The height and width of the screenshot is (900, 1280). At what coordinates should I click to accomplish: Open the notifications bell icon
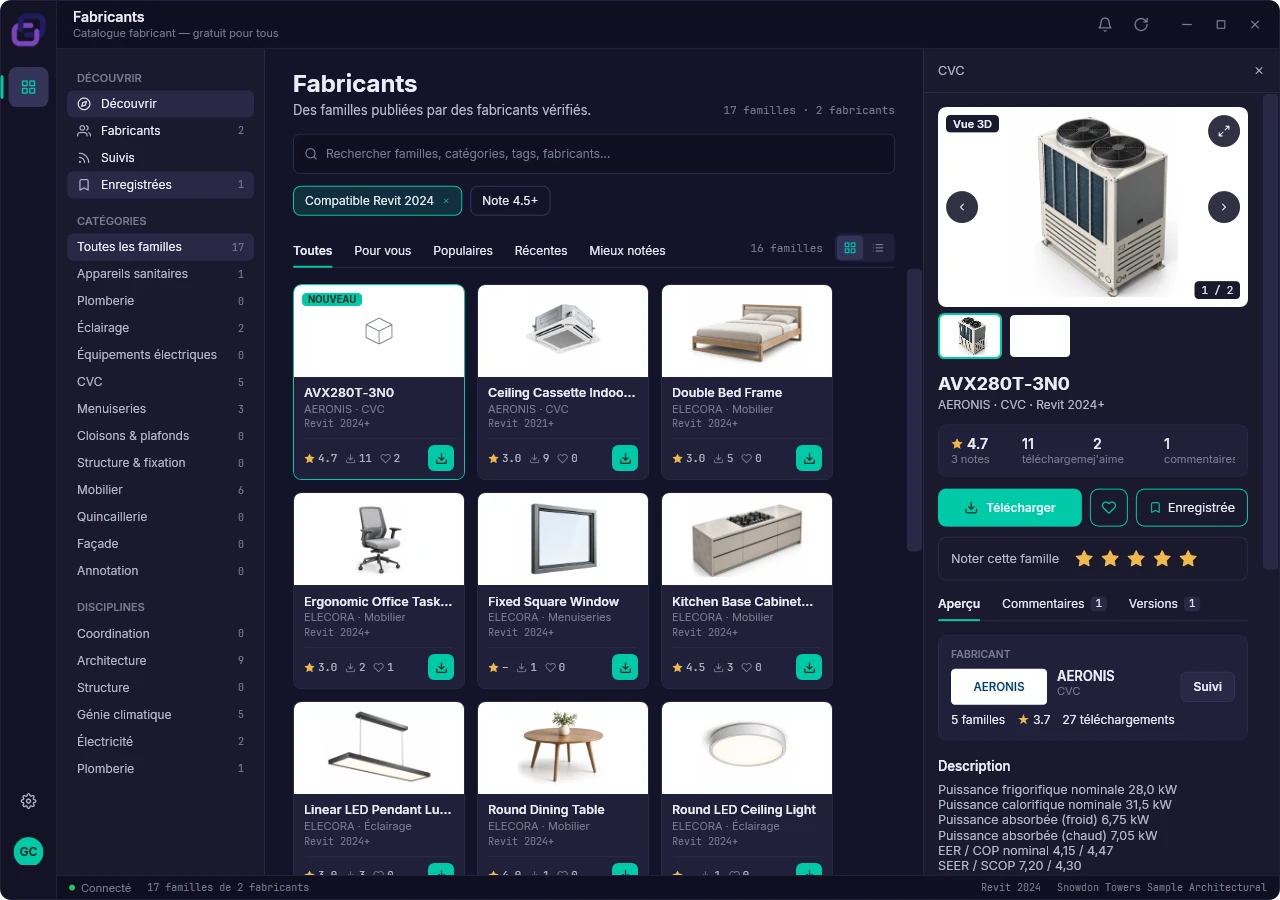[x=1105, y=24]
